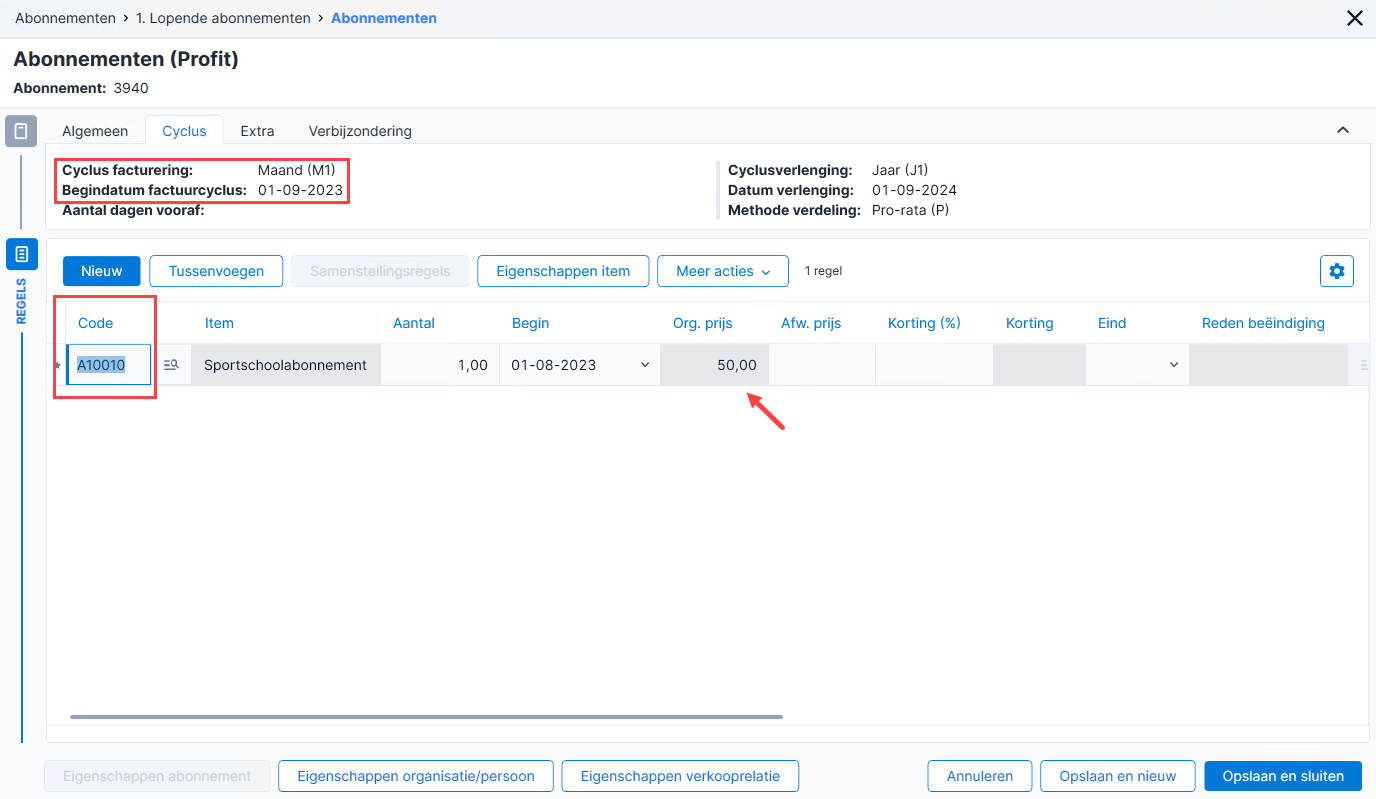Click the row drag handle at right edge
1376x799 pixels.
tap(1364, 366)
